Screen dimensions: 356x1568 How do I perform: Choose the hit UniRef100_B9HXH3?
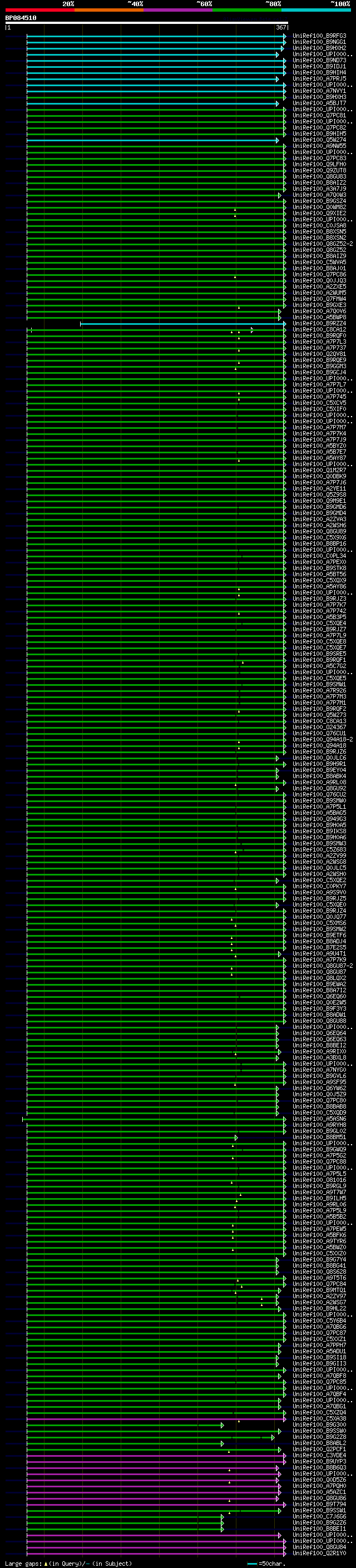(319, 97)
